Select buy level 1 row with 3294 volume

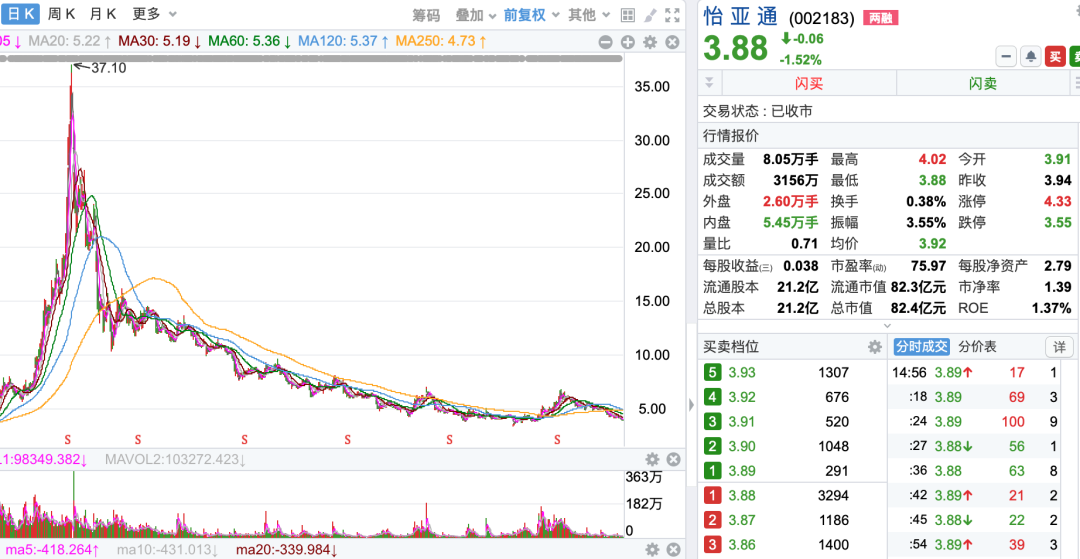pos(792,495)
